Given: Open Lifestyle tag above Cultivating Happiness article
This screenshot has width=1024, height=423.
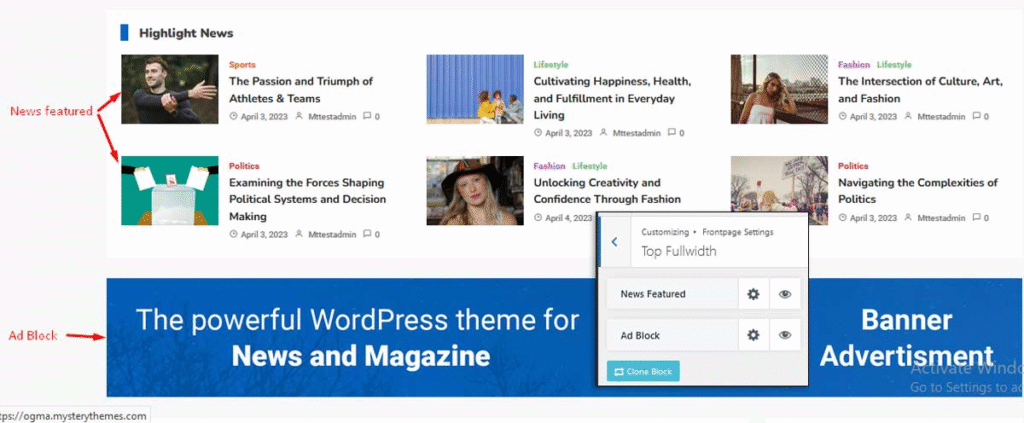Looking at the screenshot, I should [x=550, y=65].
